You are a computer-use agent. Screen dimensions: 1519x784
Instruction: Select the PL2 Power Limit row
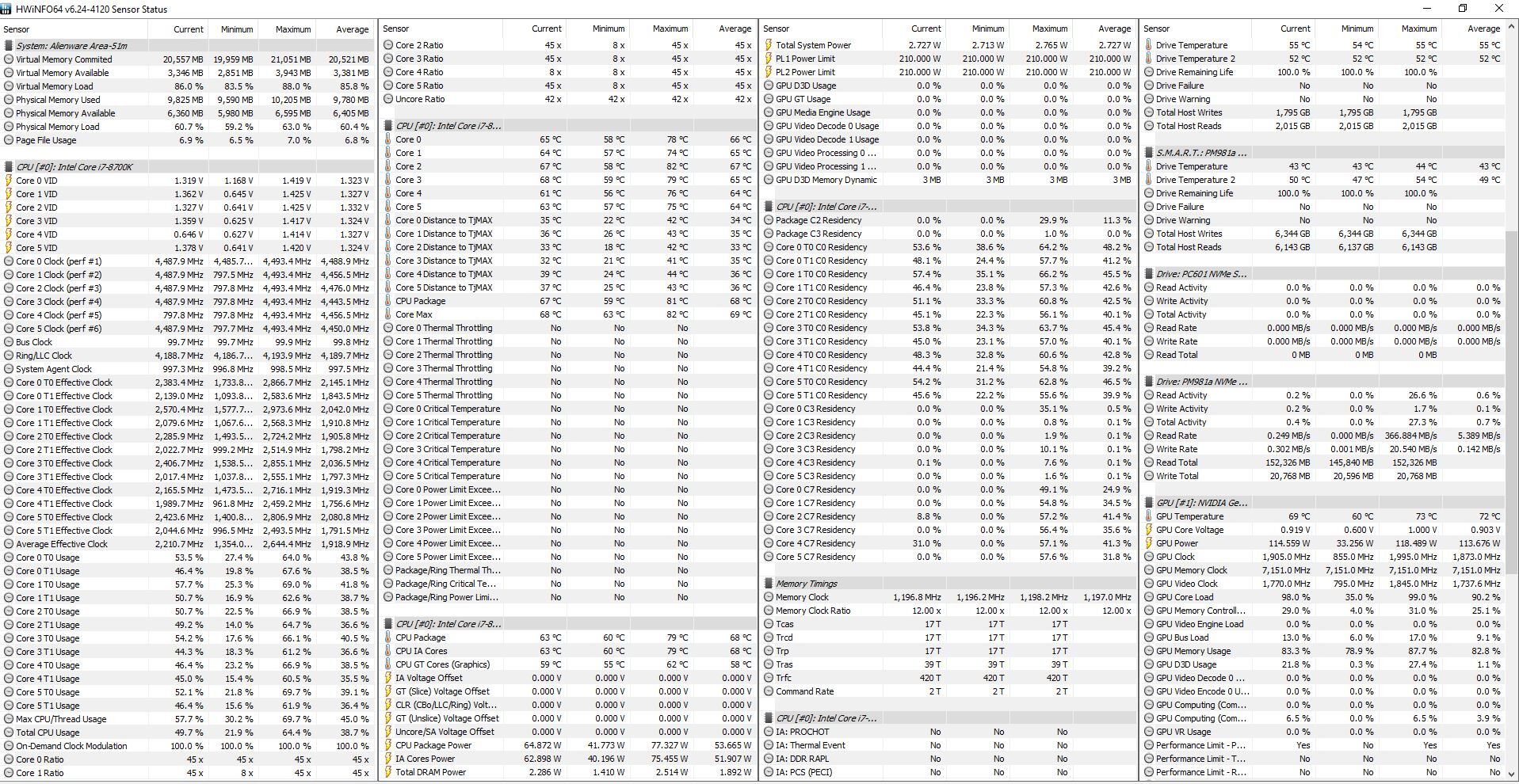coord(948,72)
